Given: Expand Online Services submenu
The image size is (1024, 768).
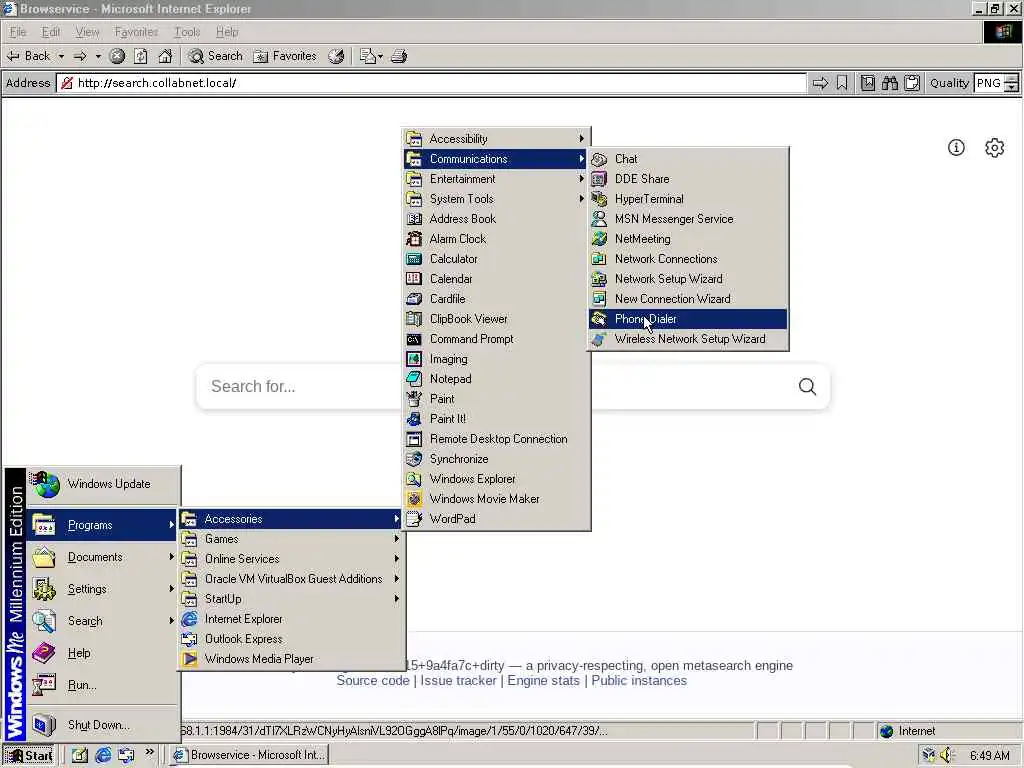Looking at the screenshot, I should [291, 559].
